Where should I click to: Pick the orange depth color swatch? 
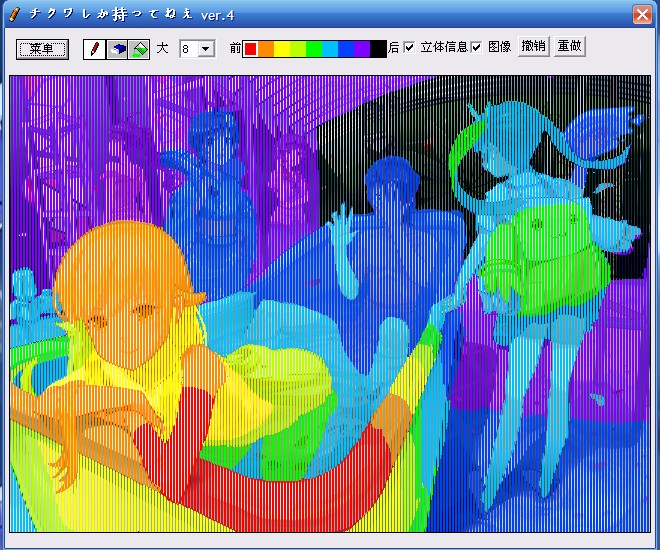pyautogui.click(x=267, y=49)
